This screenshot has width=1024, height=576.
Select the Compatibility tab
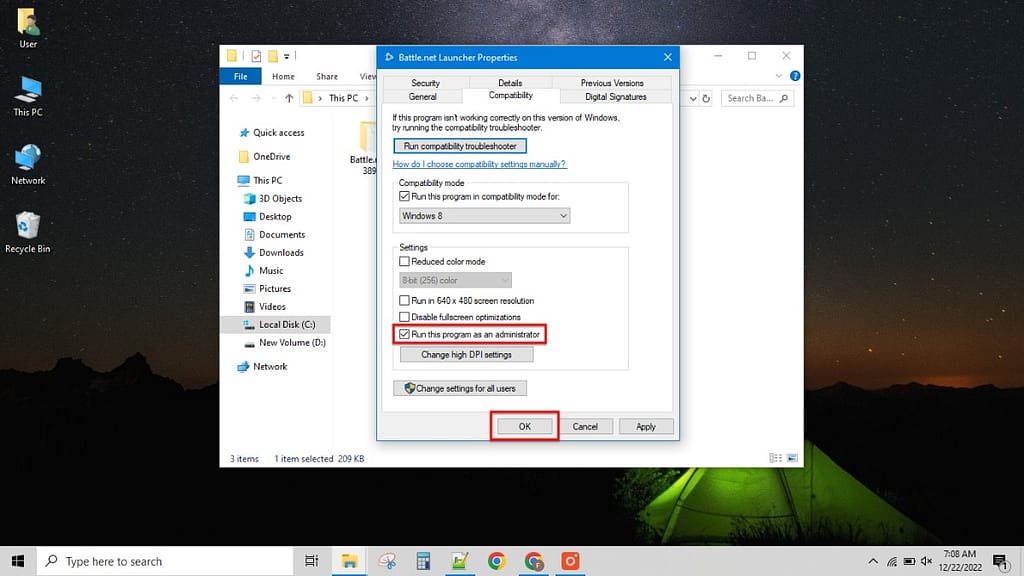click(511, 95)
